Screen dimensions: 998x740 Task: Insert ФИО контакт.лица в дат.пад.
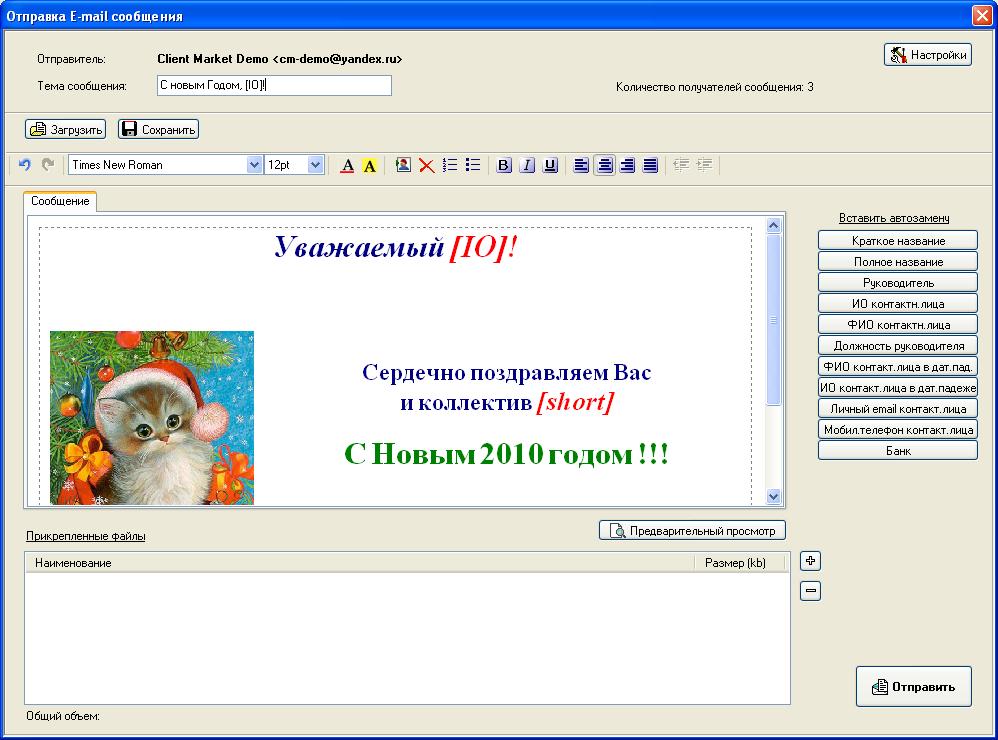click(x=898, y=367)
